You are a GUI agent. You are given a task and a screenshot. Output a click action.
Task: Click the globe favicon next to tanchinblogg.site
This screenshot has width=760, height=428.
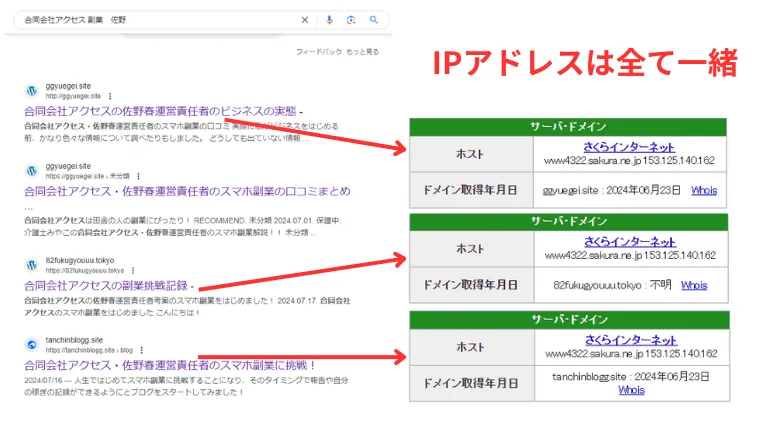click(32, 345)
